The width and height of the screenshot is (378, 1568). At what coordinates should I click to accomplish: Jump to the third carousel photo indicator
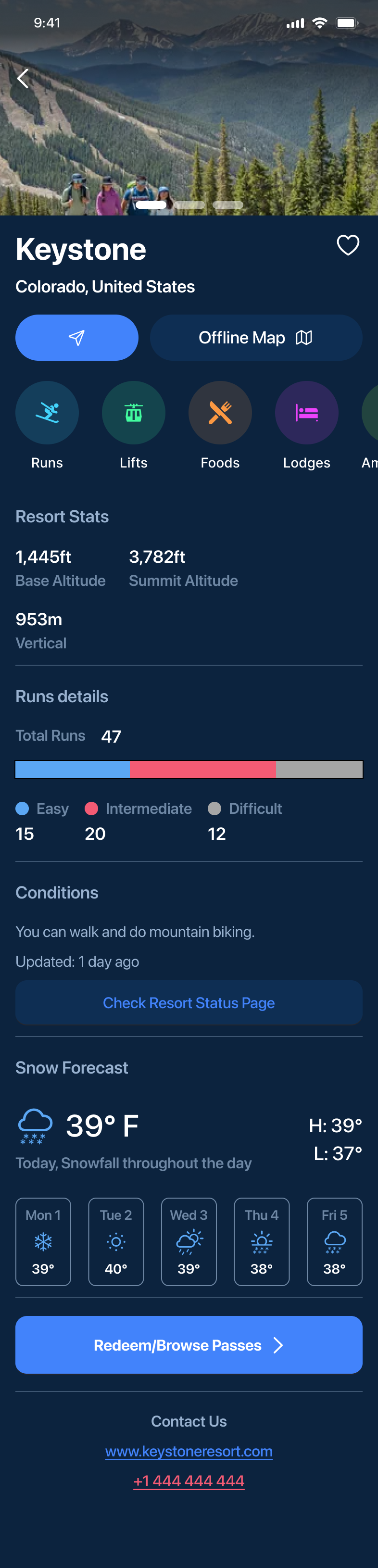pos(228,205)
